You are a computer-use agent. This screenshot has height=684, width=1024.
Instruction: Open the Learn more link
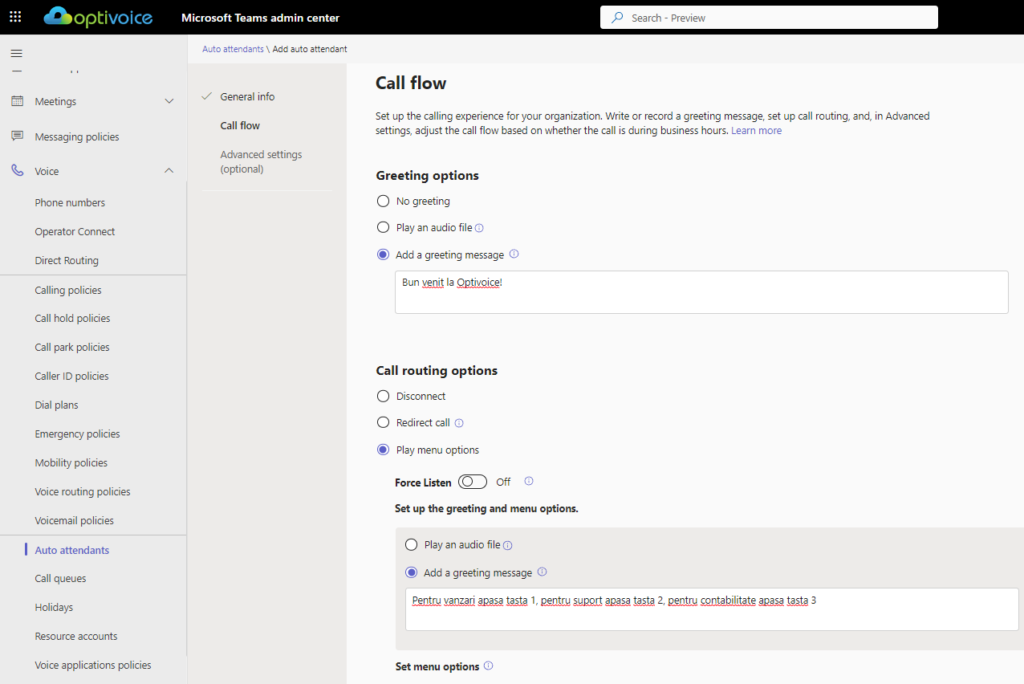coord(756,131)
